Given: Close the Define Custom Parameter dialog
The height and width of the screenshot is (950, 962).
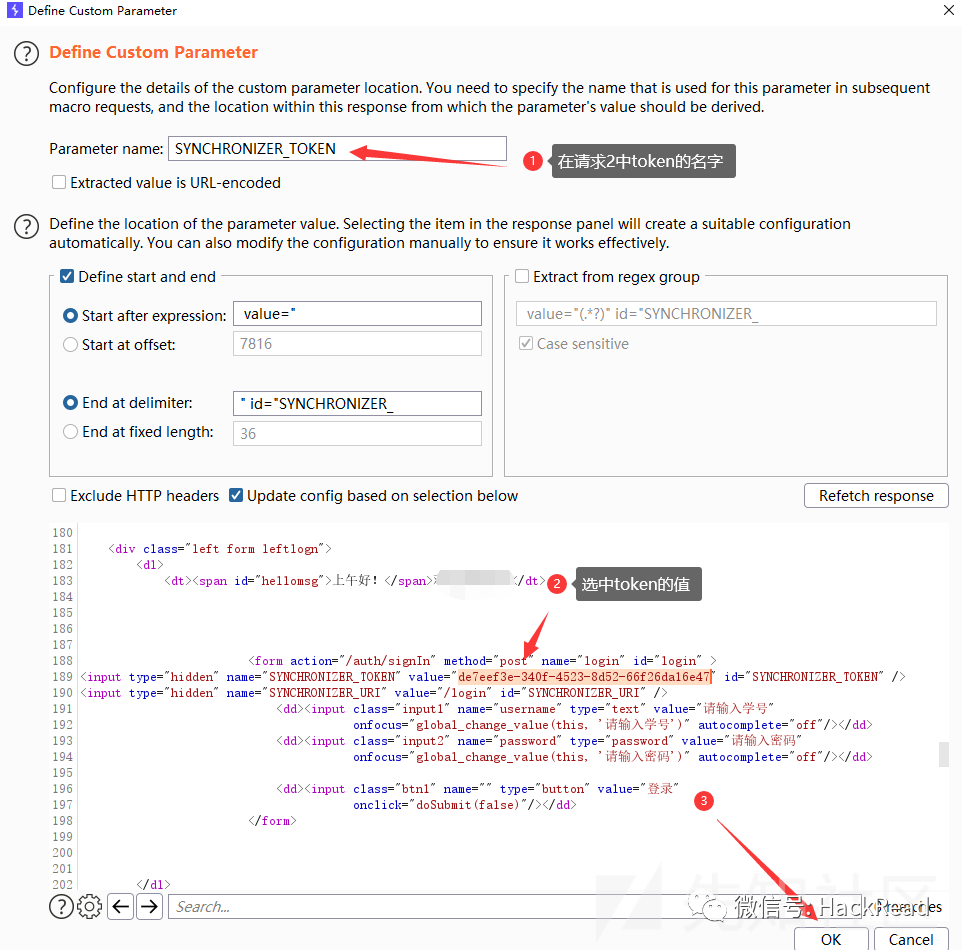Looking at the screenshot, I should 949,10.
